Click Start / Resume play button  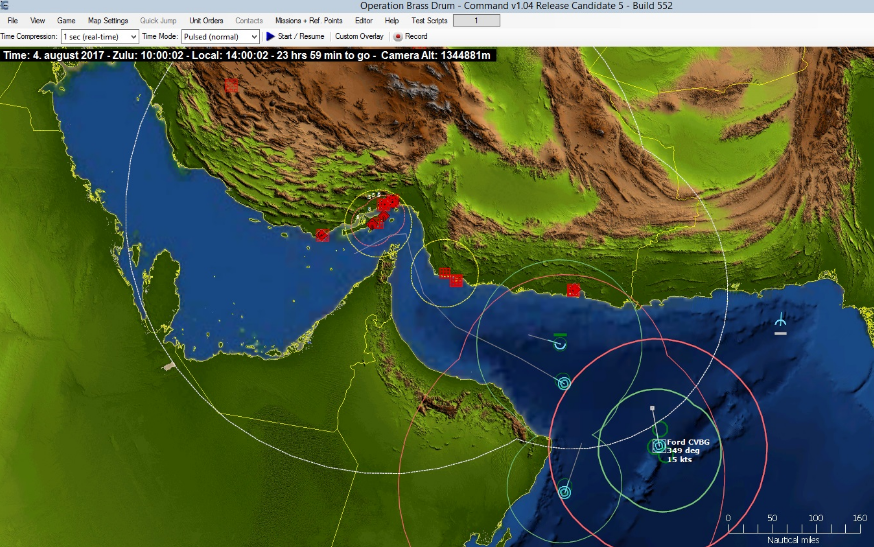(295, 36)
